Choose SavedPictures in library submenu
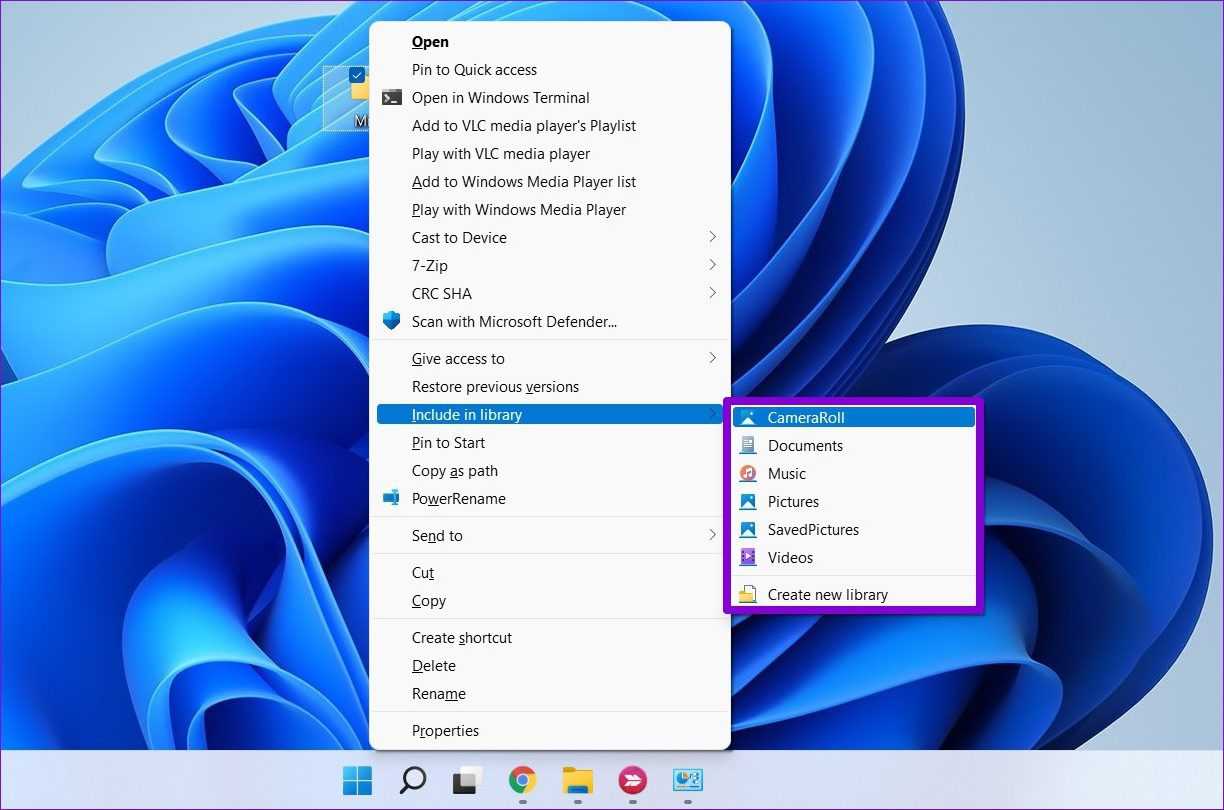Screen dimensions: 1224x810 (x=813, y=530)
